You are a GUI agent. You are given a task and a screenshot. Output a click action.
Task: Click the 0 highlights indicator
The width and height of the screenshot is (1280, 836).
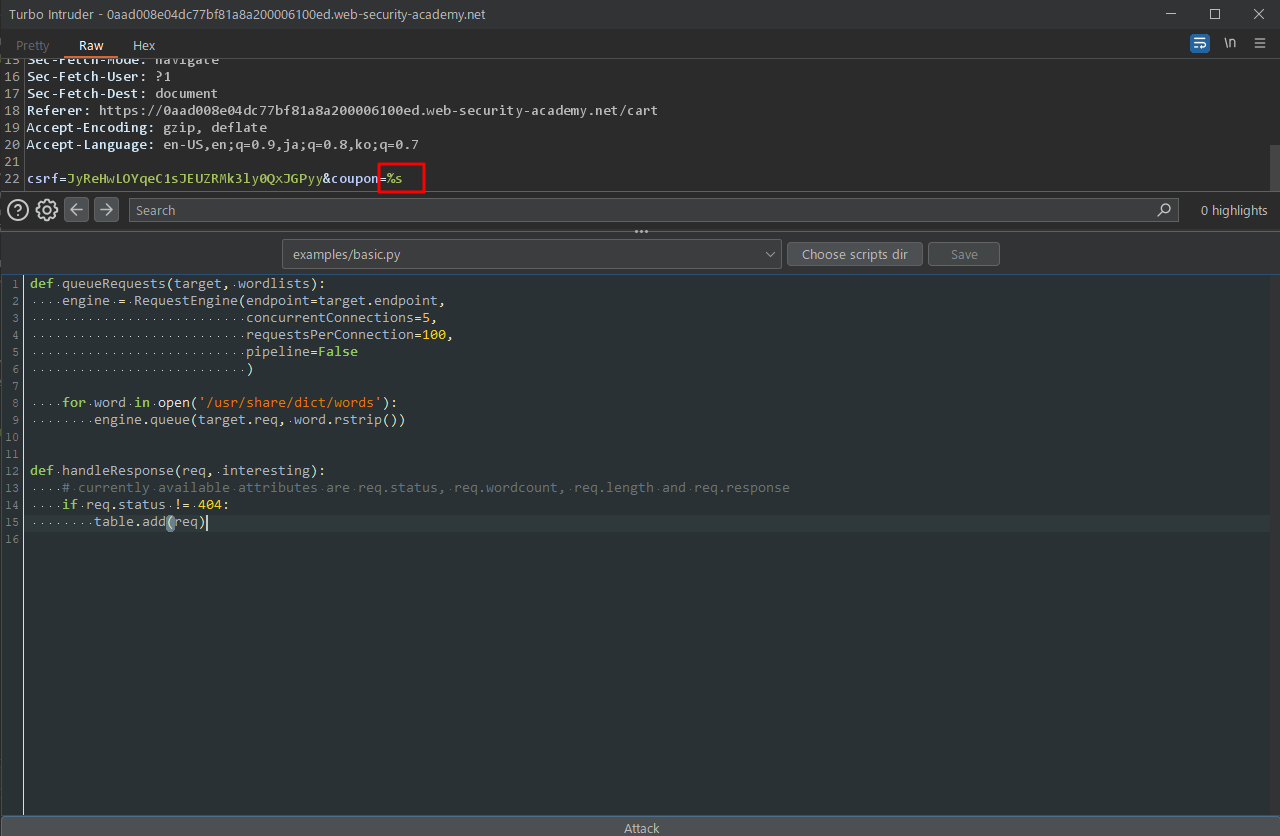click(x=1233, y=210)
